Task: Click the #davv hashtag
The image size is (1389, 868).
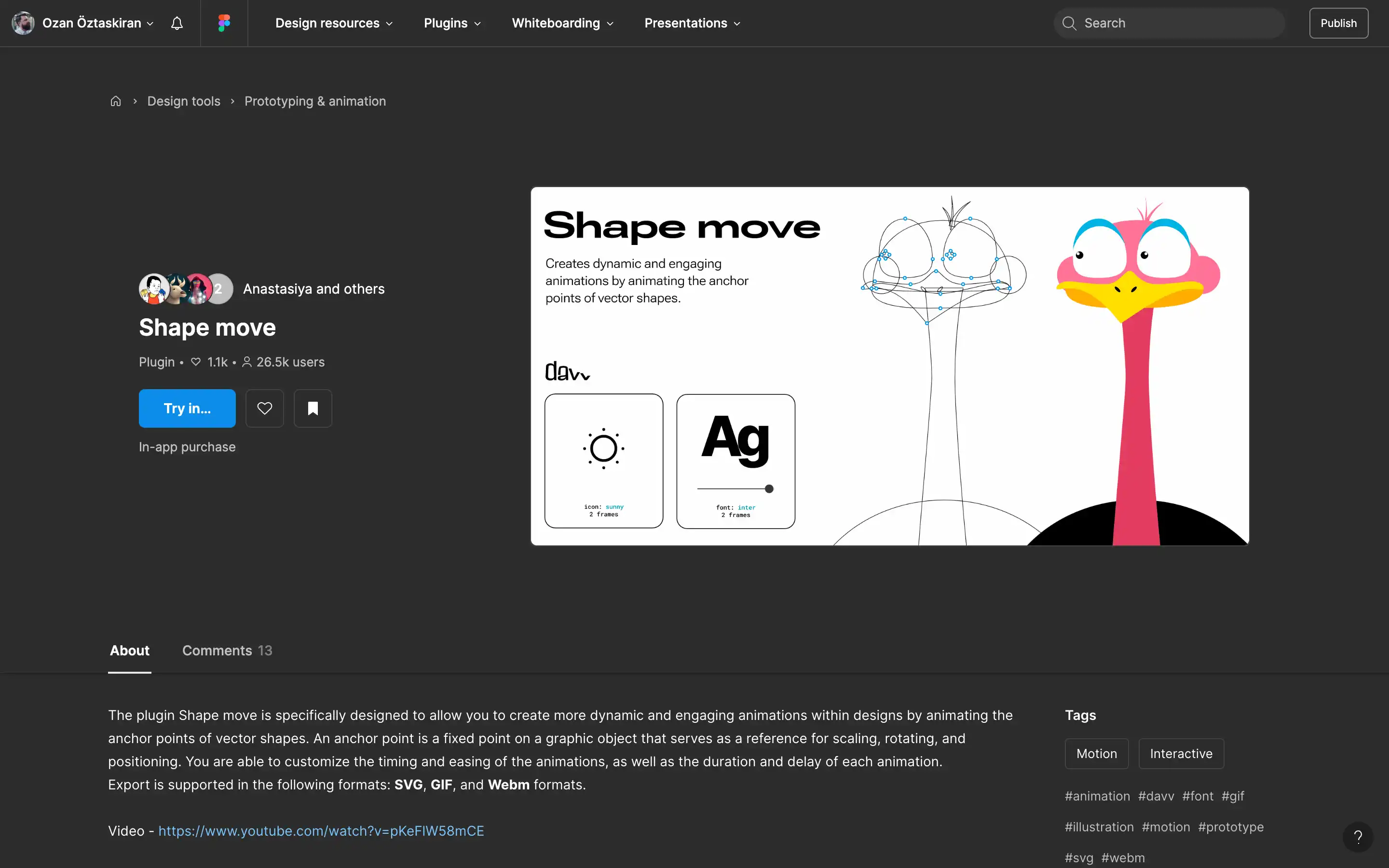Action: (x=1156, y=796)
